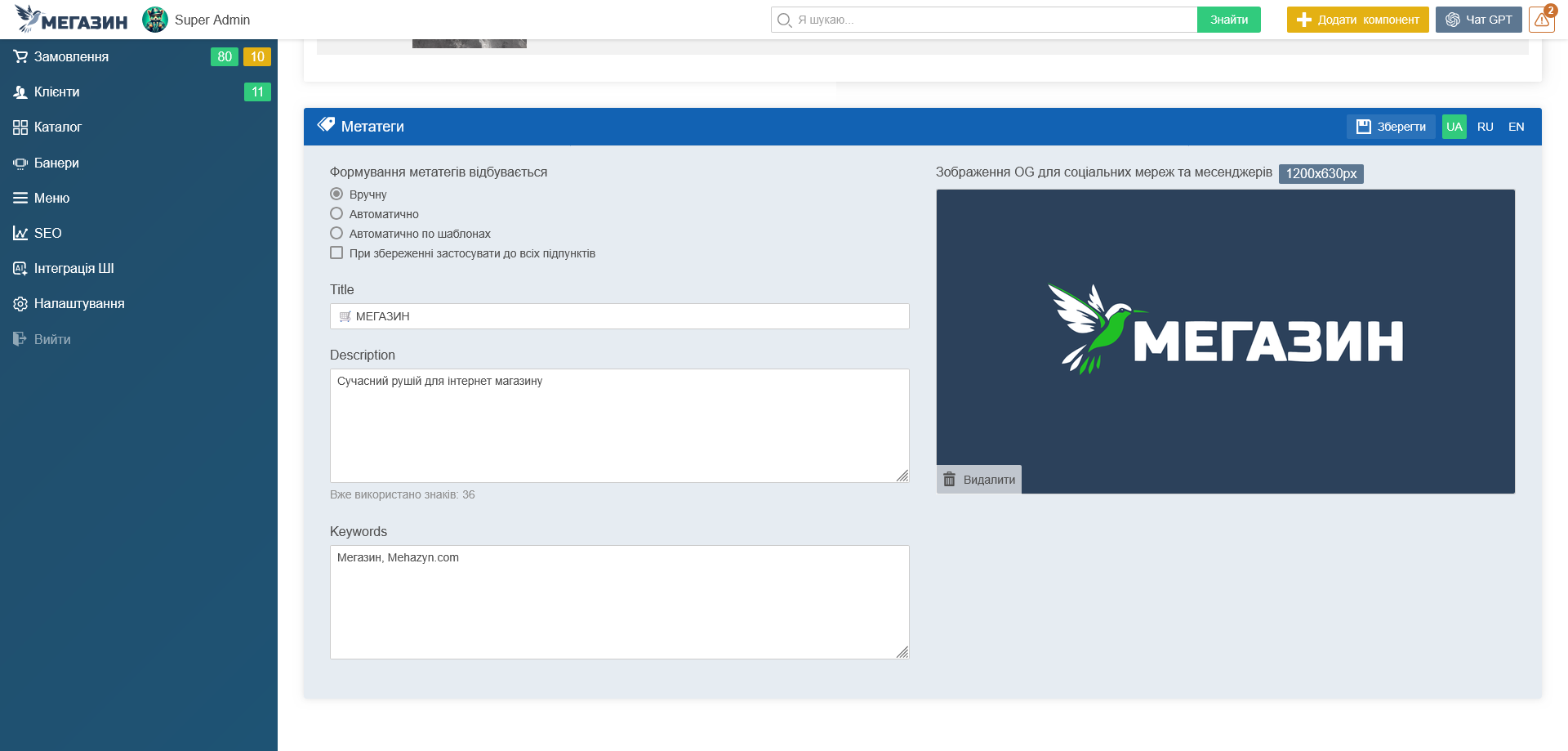Viewport: 1568px width, 751px height.
Task: Click the Інтеграція ШІ icon
Action: coord(20,269)
